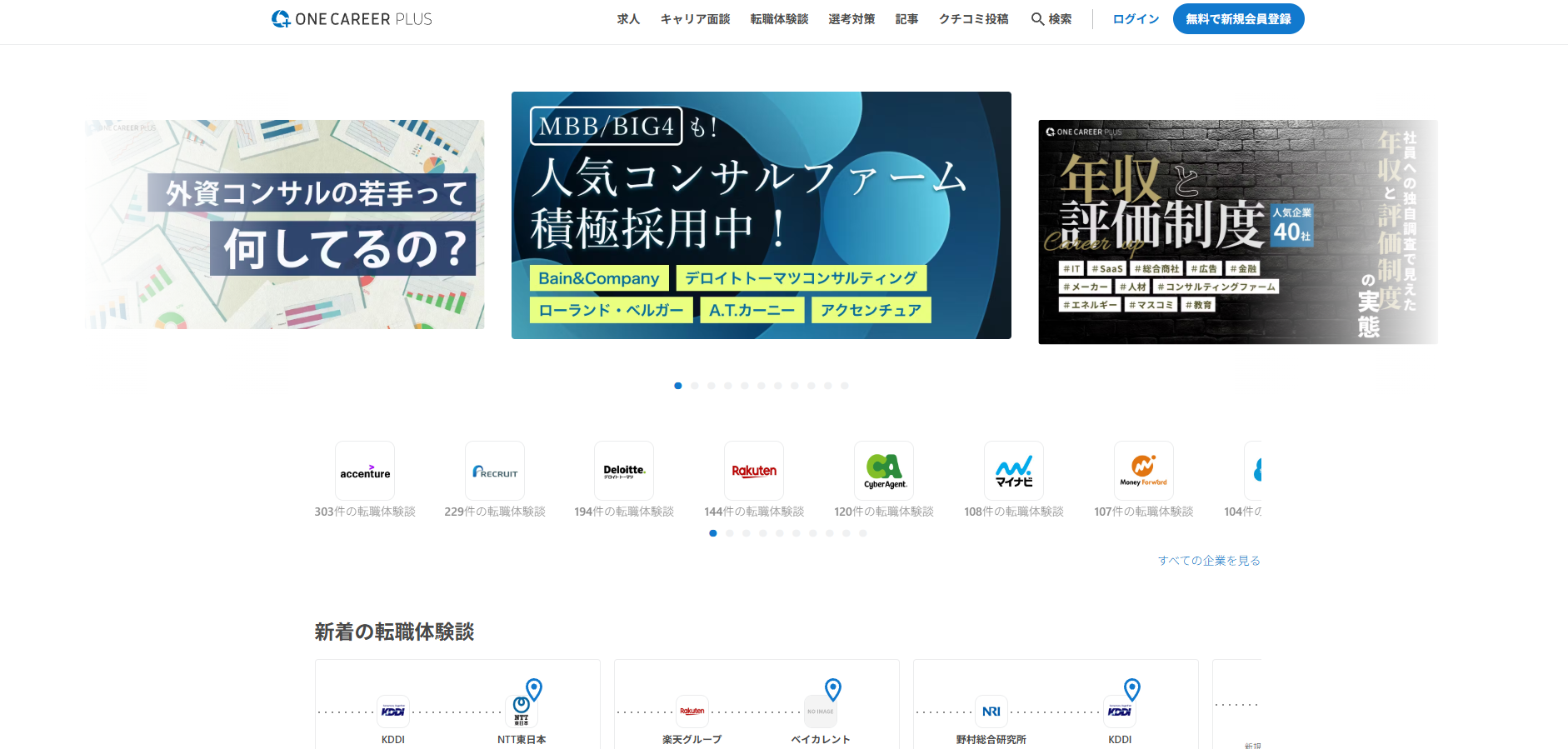Click the Rakuten company logo
This screenshot has width=1568, height=749.
pos(754,471)
